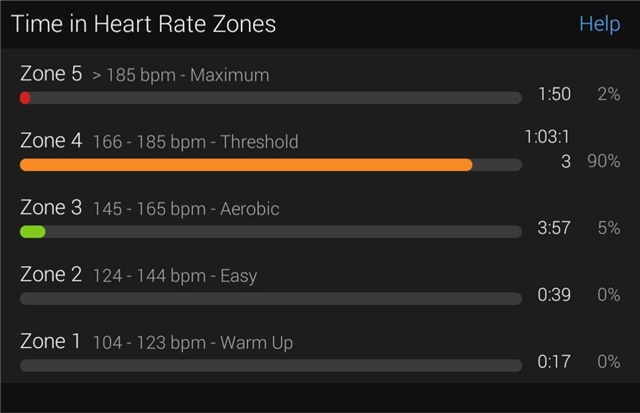The width and height of the screenshot is (640, 413).
Task: Click the 90% value for Zone 4
Action: click(603, 161)
